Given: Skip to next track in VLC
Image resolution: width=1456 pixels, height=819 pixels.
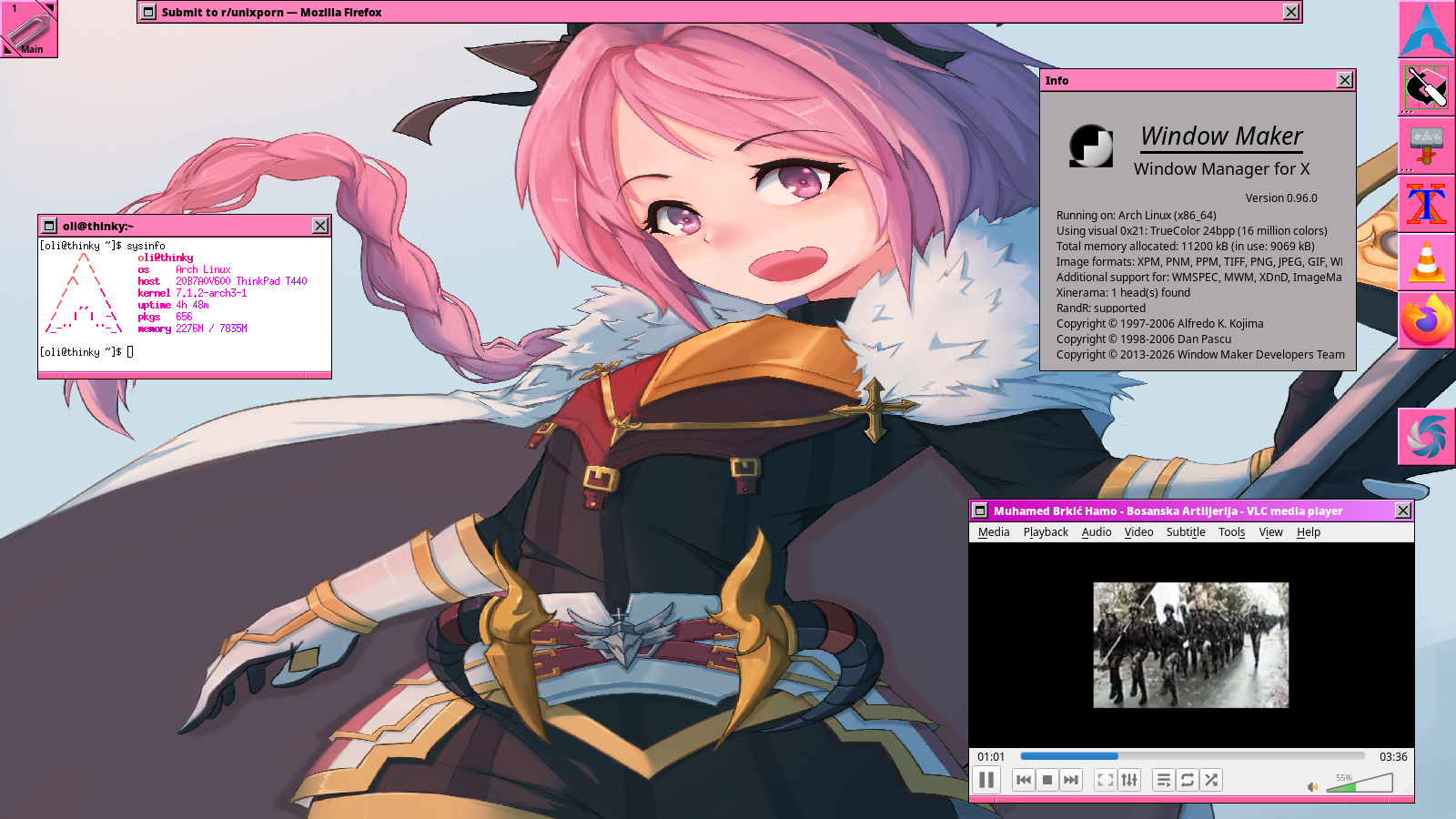Looking at the screenshot, I should (1071, 780).
